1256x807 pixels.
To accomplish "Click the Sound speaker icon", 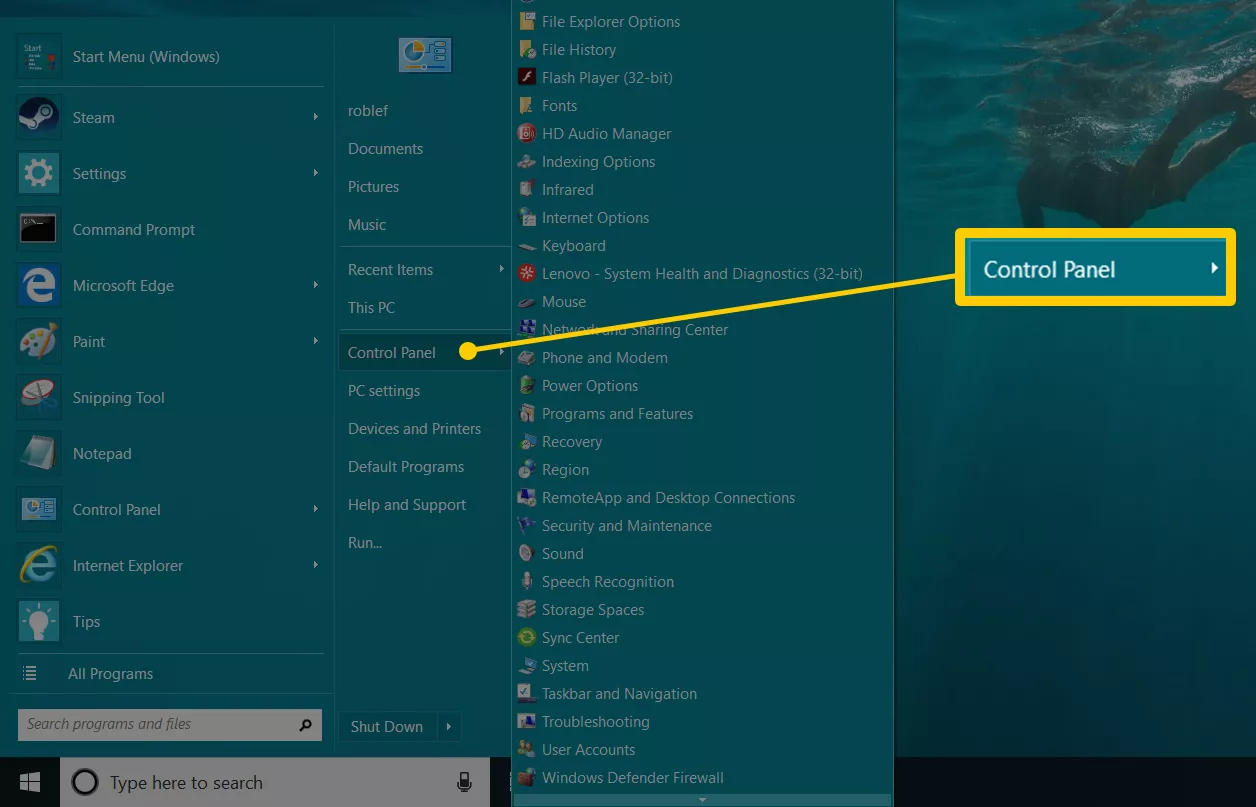I will (527, 554).
